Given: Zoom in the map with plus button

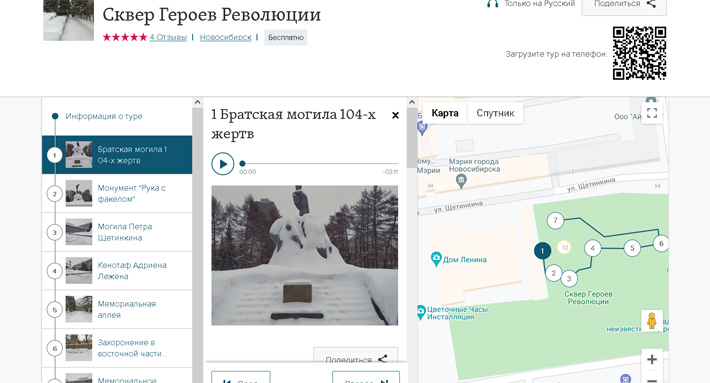Looking at the screenshot, I should [652, 359].
